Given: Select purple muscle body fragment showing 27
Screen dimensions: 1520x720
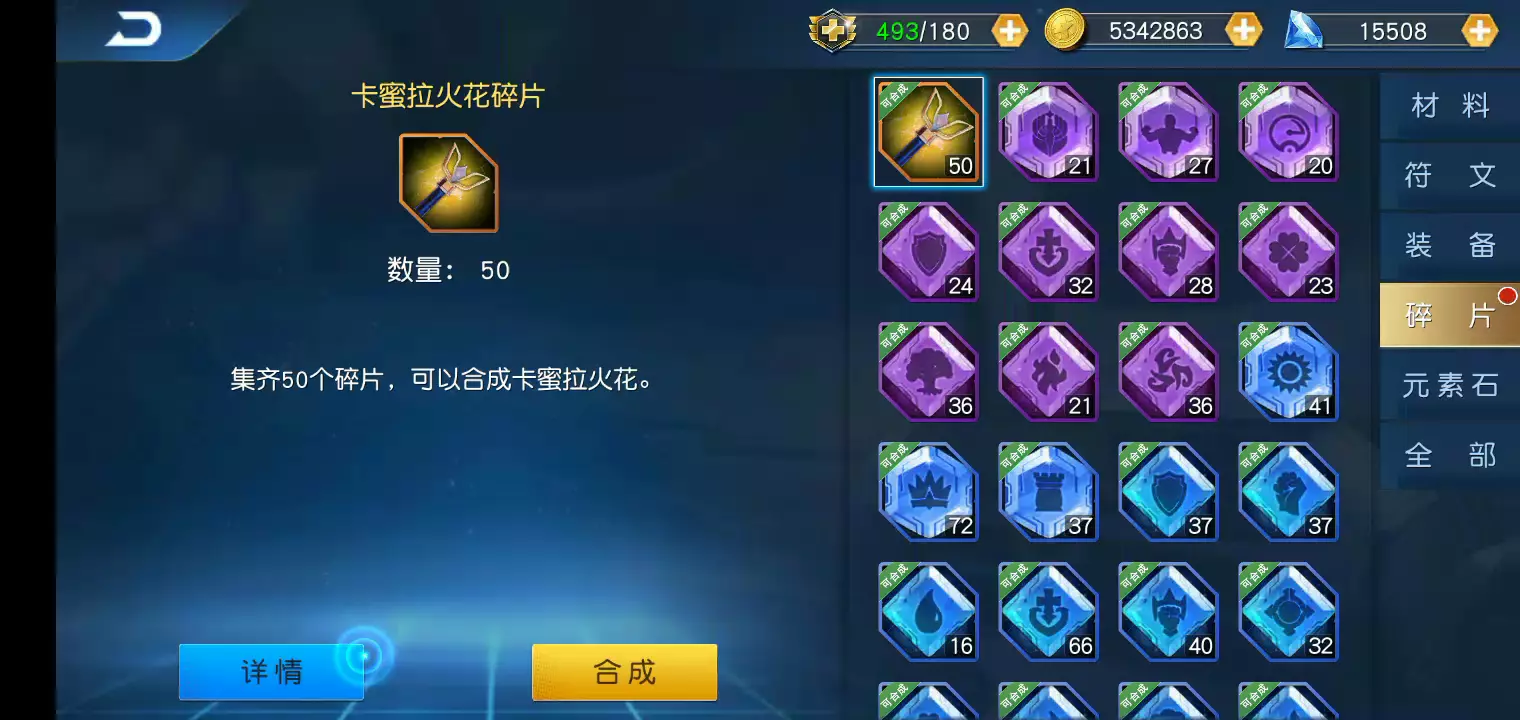Looking at the screenshot, I should coord(1168,132).
